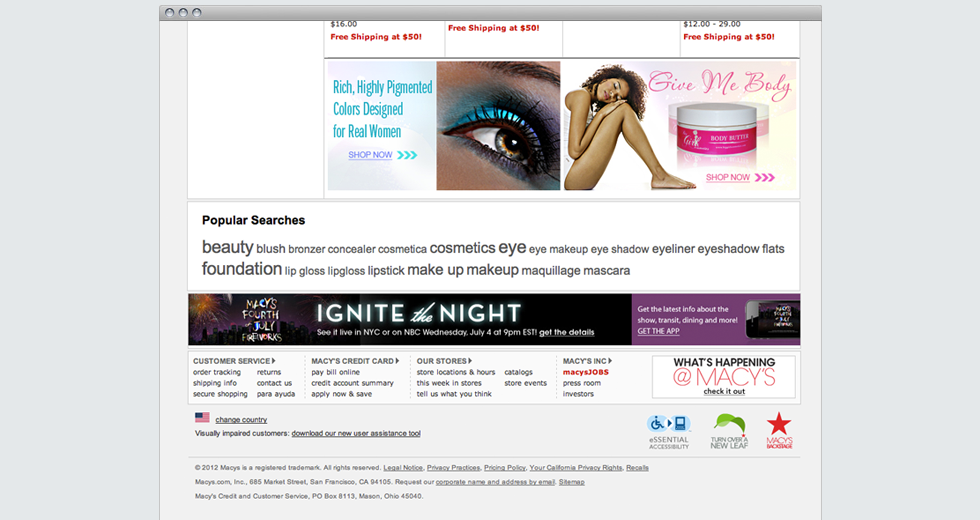The height and width of the screenshot is (520, 980).
Task: Expand the Macy's Inc heading
Action: click(587, 361)
